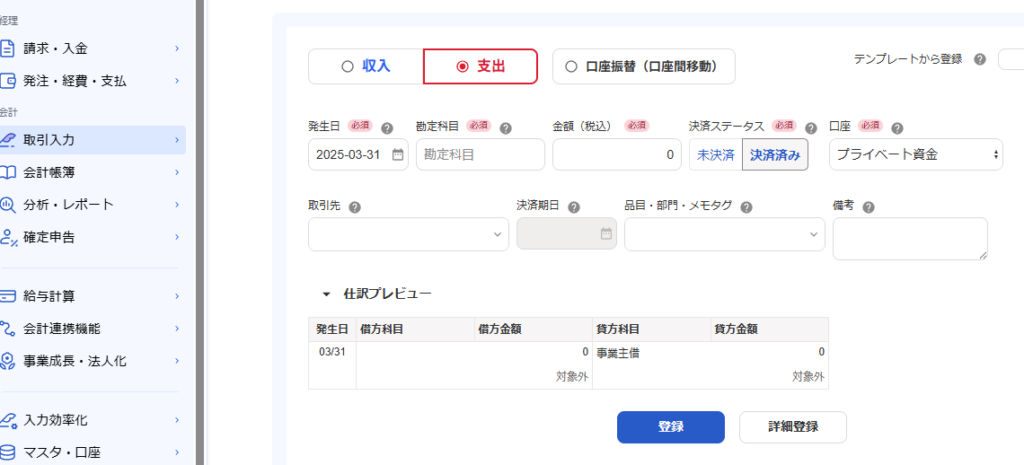Screen dimensions: 1024x465
Task: Open the 取引先 dropdown
Action: pos(408,234)
